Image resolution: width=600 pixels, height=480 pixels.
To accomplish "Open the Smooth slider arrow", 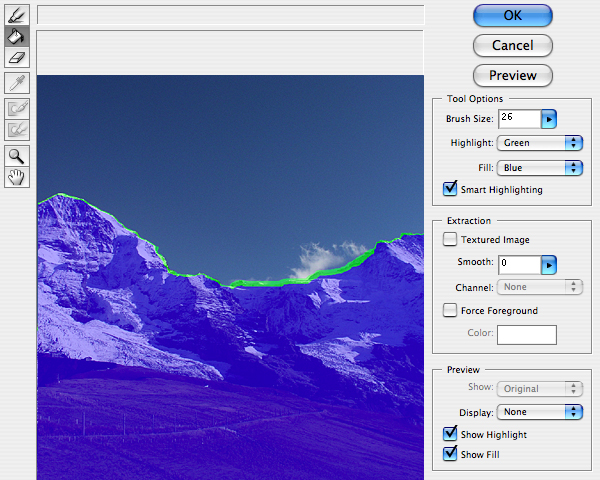I will pyautogui.click(x=549, y=265).
